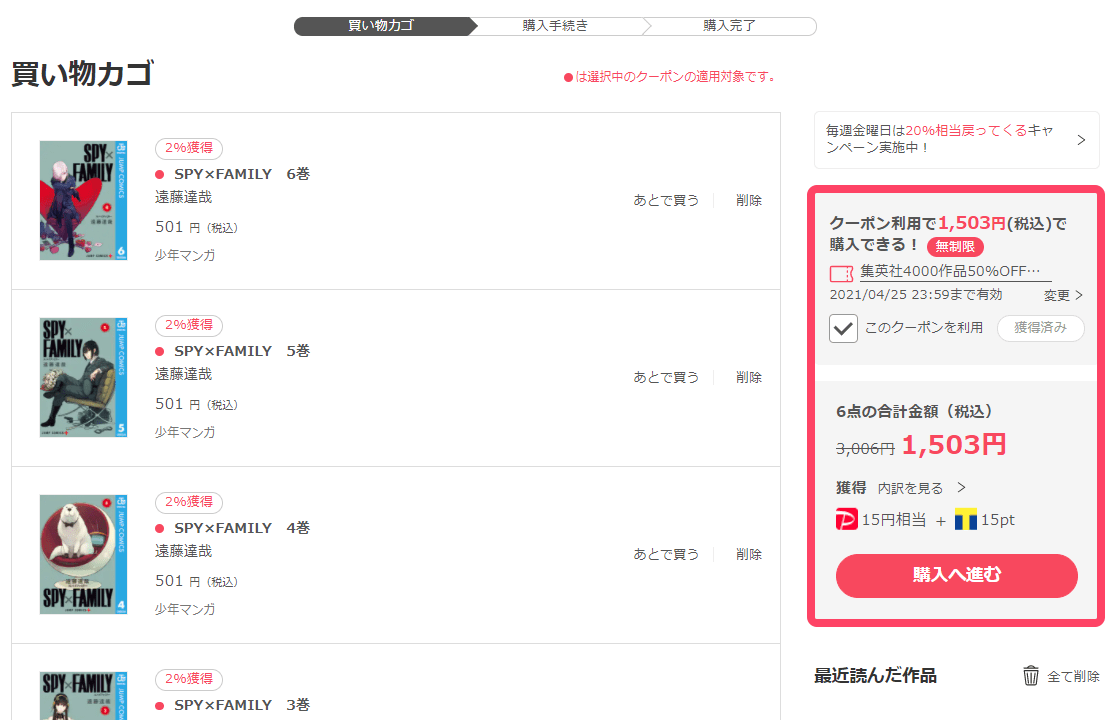
Task: Select the 買い物カゴ step tab
Action: 381,26
